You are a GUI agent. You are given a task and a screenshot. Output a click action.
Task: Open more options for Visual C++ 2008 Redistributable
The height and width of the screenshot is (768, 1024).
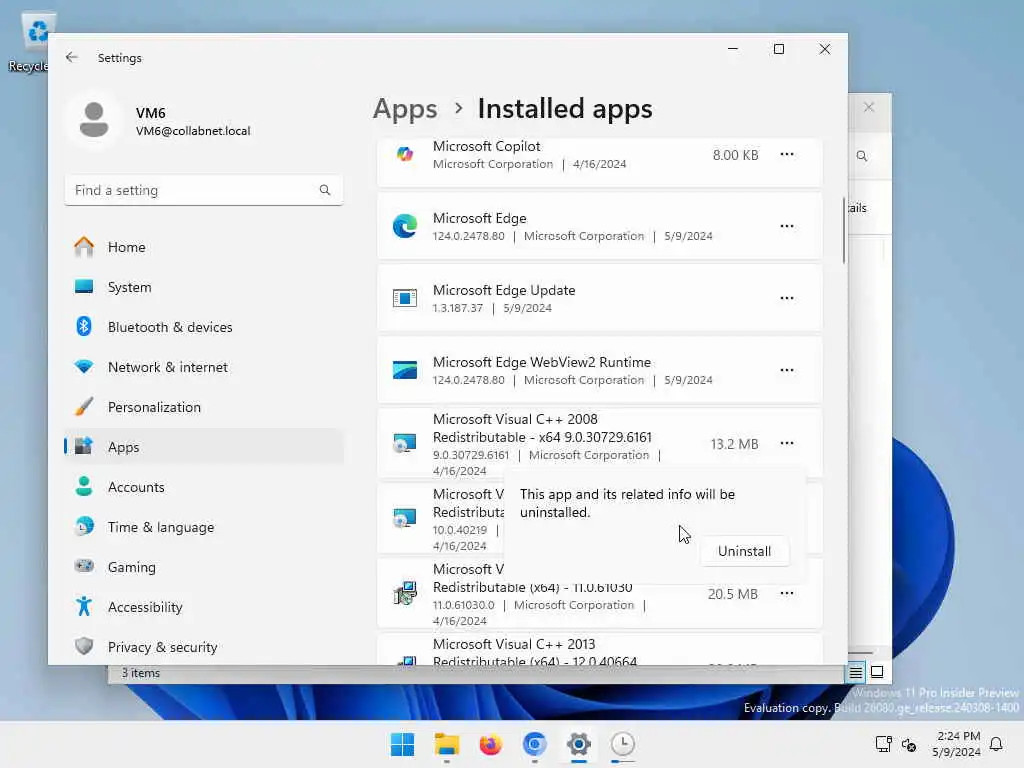(787, 443)
